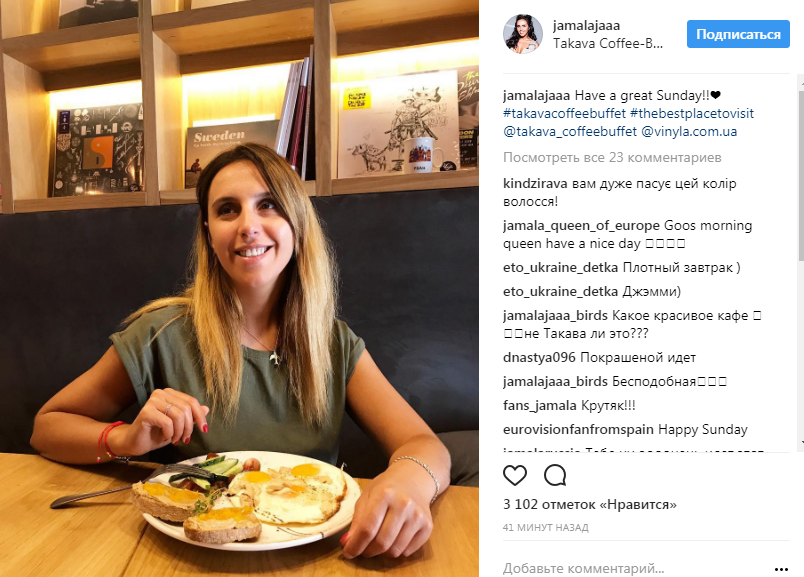Open dnastya096 commenter profile
The image size is (804, 577).
pos(539,357)
